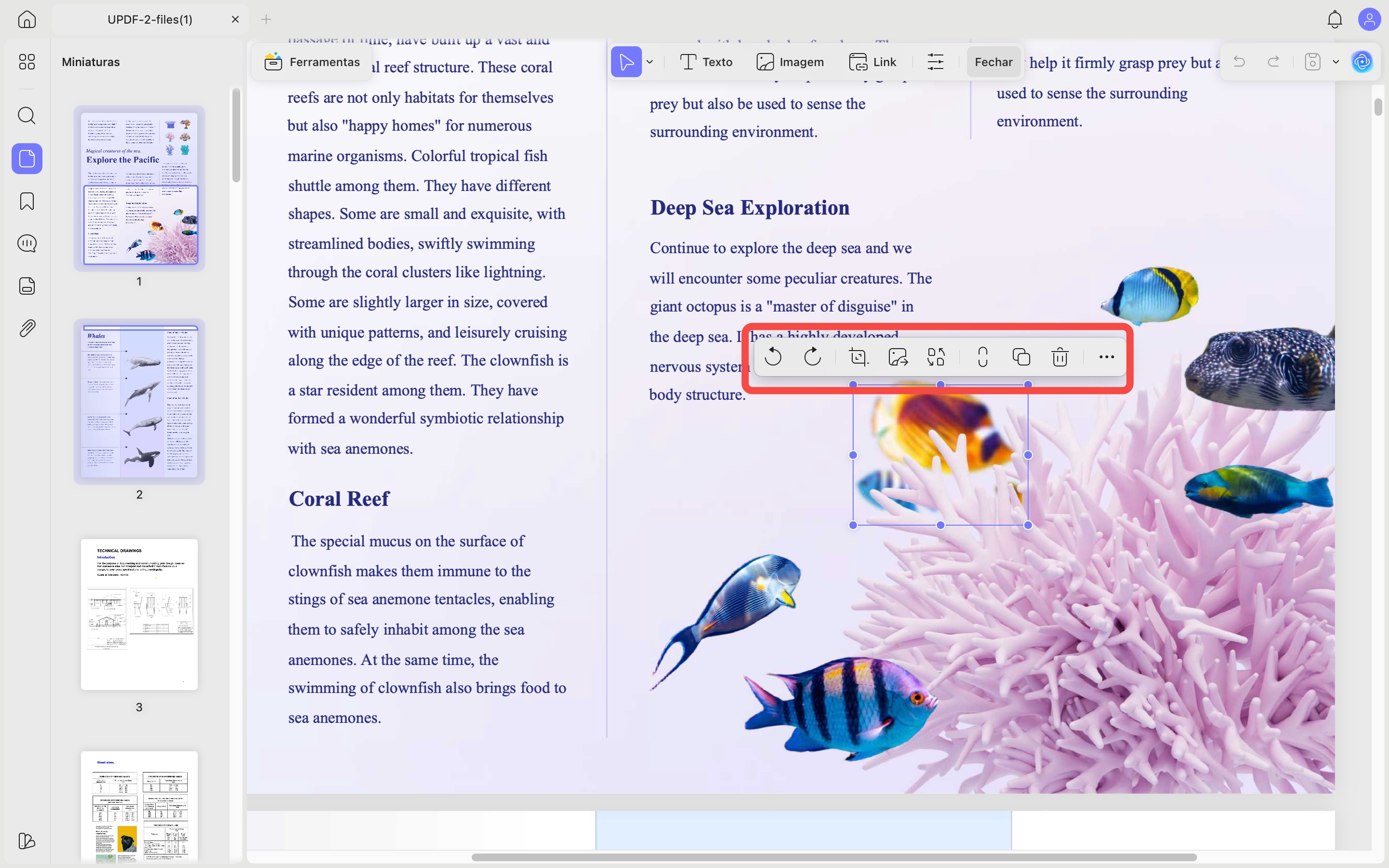Undo the last edit in the floating toolbar
1389x868 pixels.
click(x=773, y=356)
